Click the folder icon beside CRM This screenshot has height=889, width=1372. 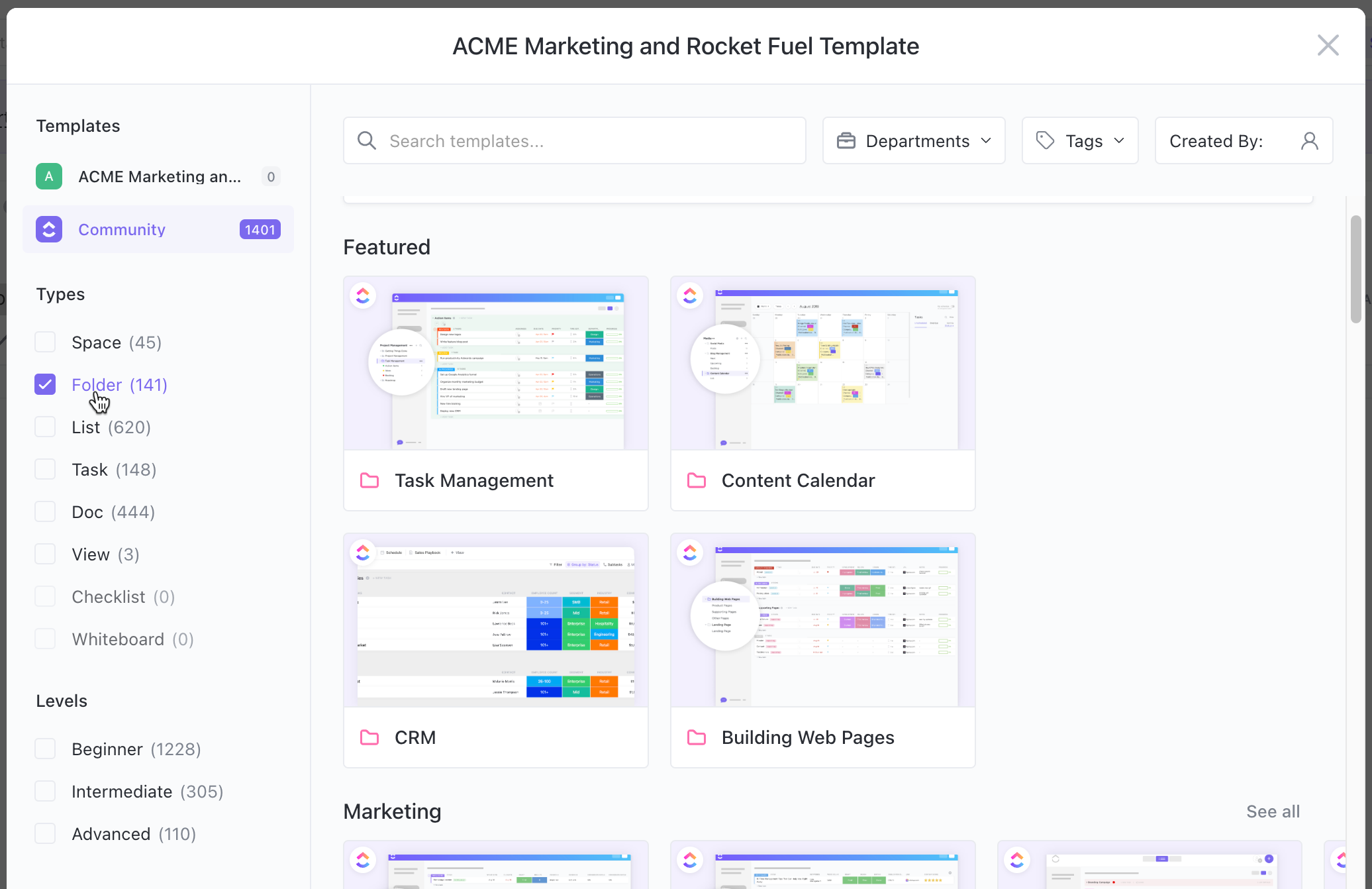369,737
